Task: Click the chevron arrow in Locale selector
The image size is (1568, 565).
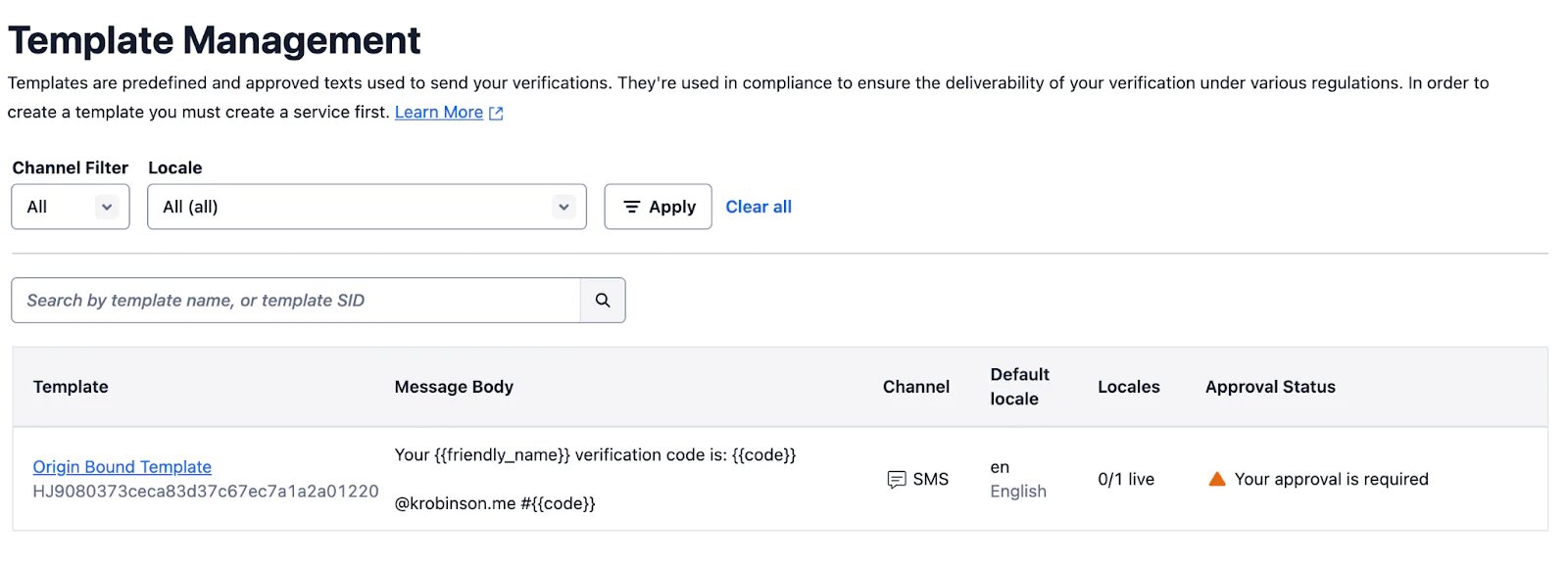Action: 563,207
